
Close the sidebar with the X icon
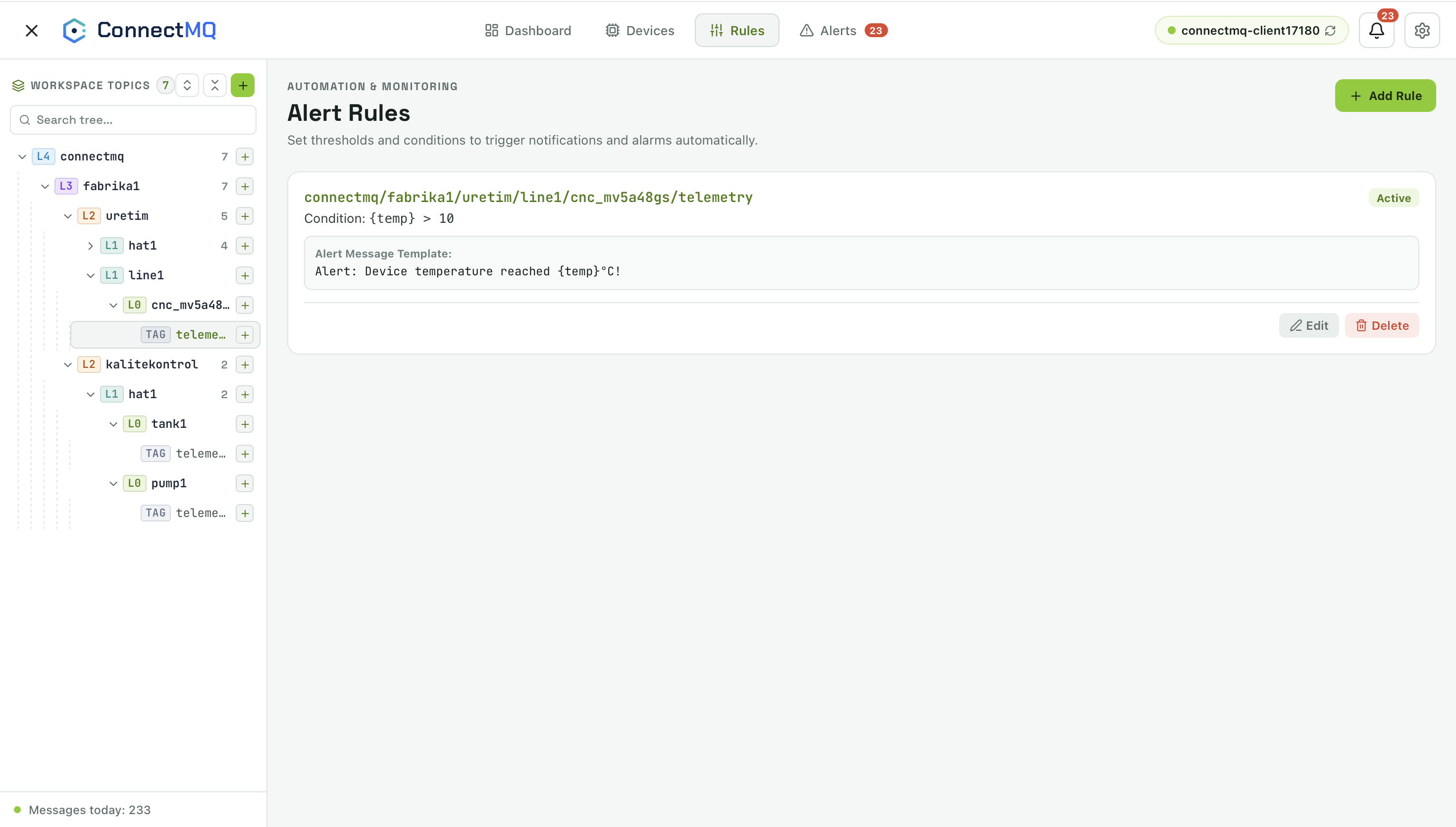pos(32,31)
